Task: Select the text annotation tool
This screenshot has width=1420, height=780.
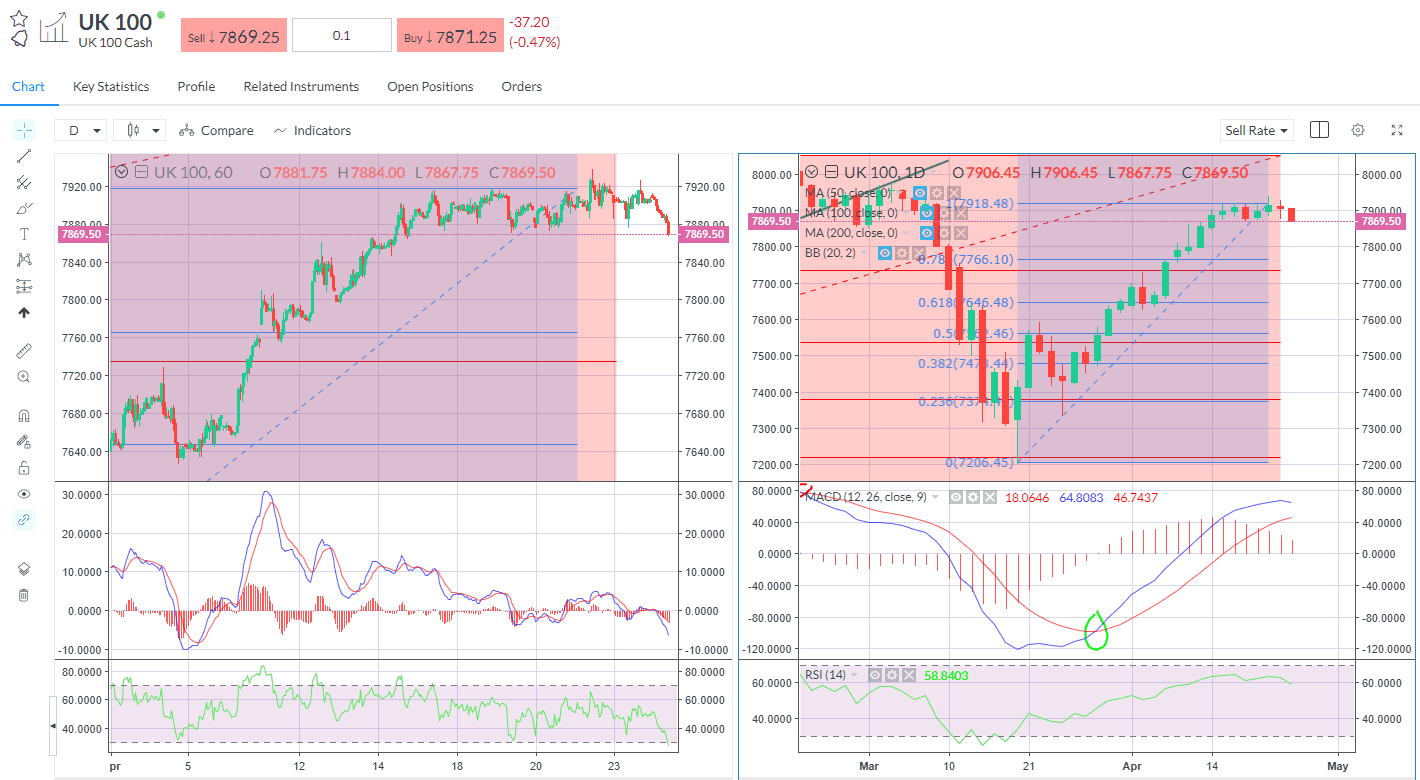Action: [x=24, y=233]
